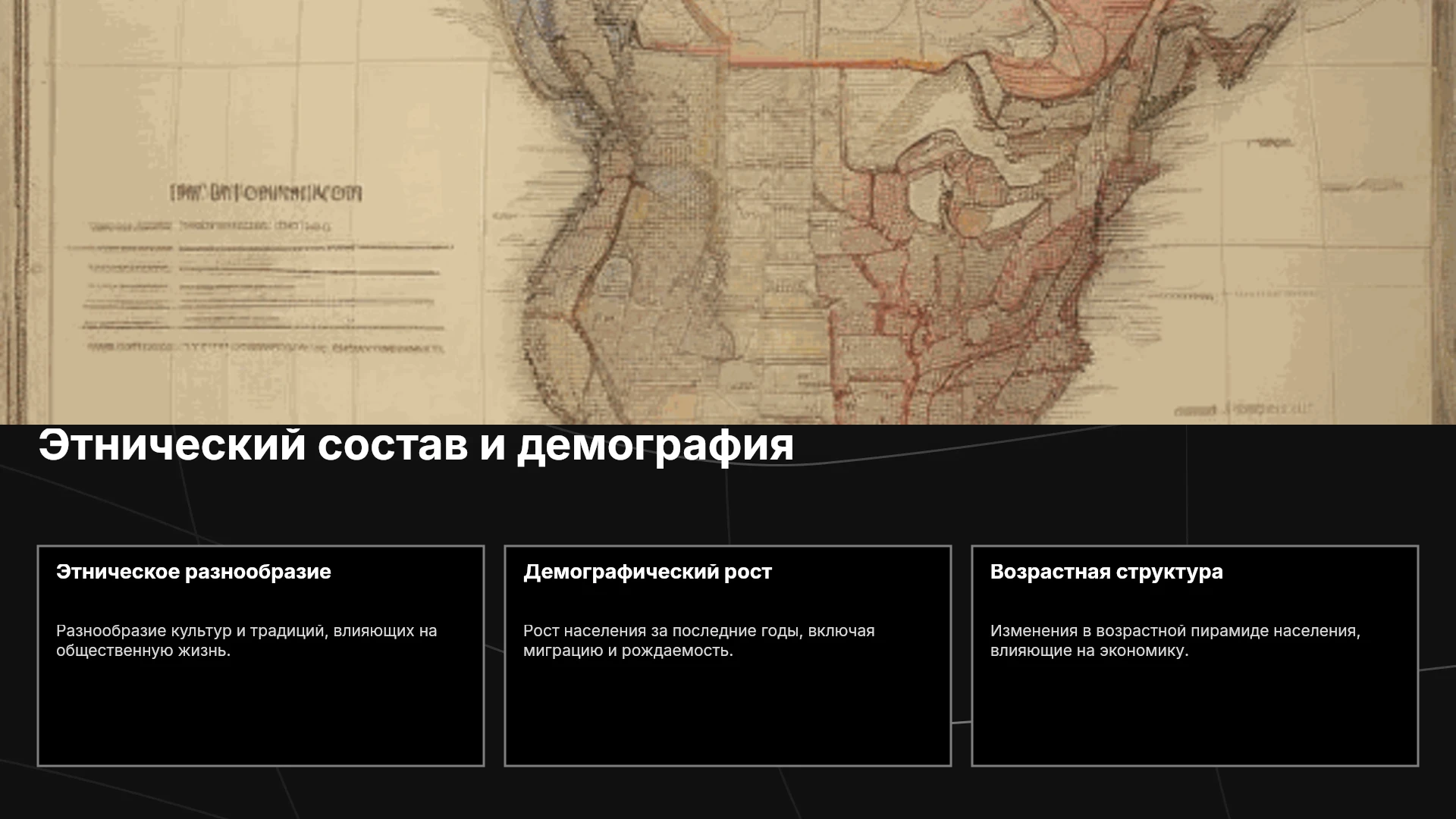Click the text about возрастной пирамиде населения
Image resolution: width=1456 pixels, height=819 pixels.
tap(1175, 641)
